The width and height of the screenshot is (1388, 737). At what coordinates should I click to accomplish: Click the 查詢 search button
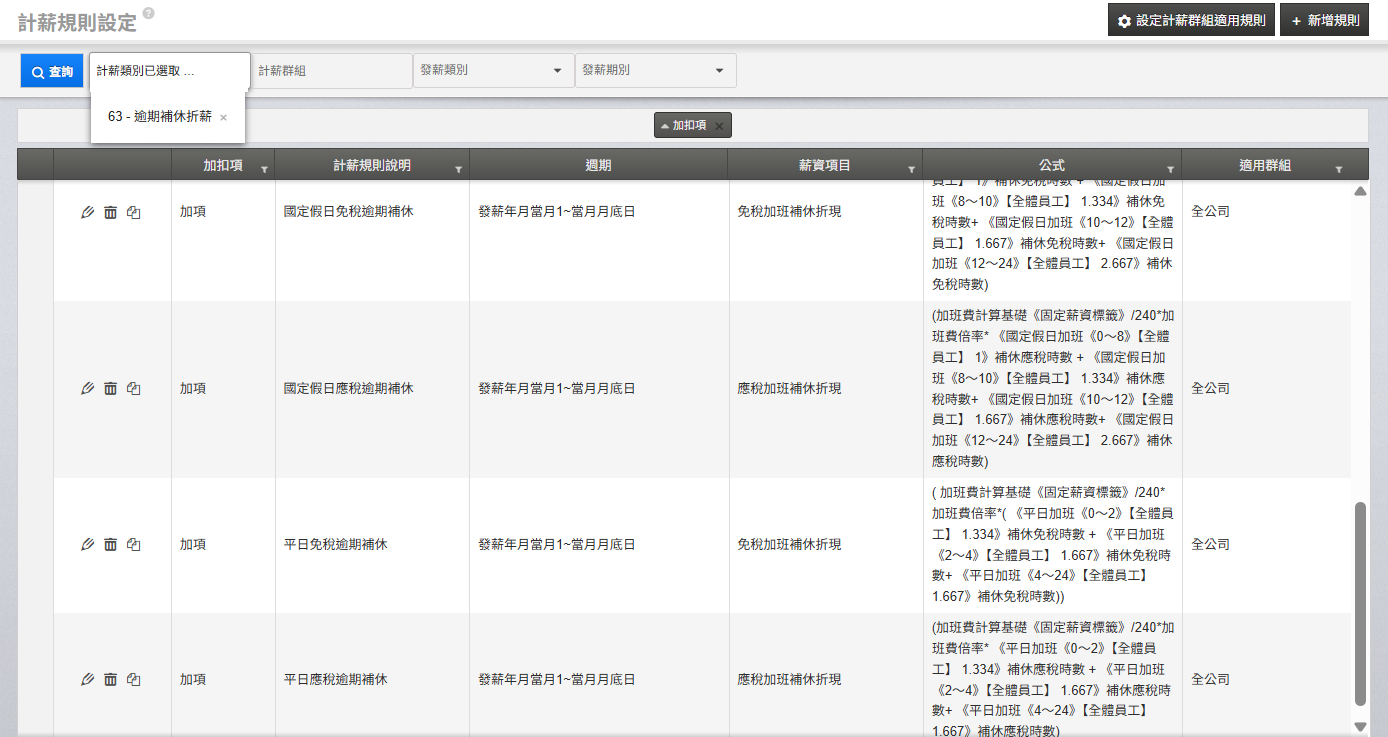(52, 71)
